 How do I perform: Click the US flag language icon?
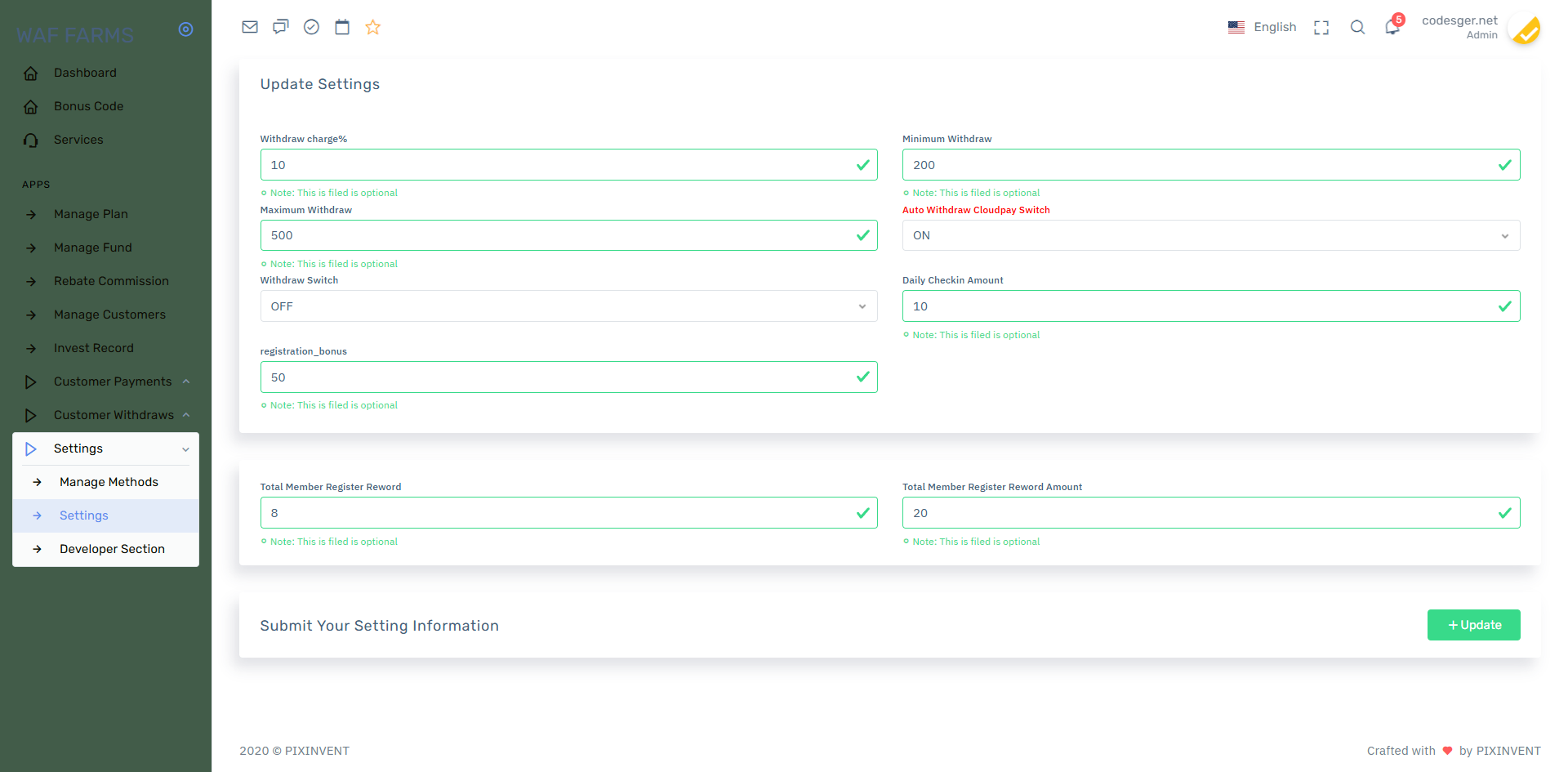click(1236, 27)
